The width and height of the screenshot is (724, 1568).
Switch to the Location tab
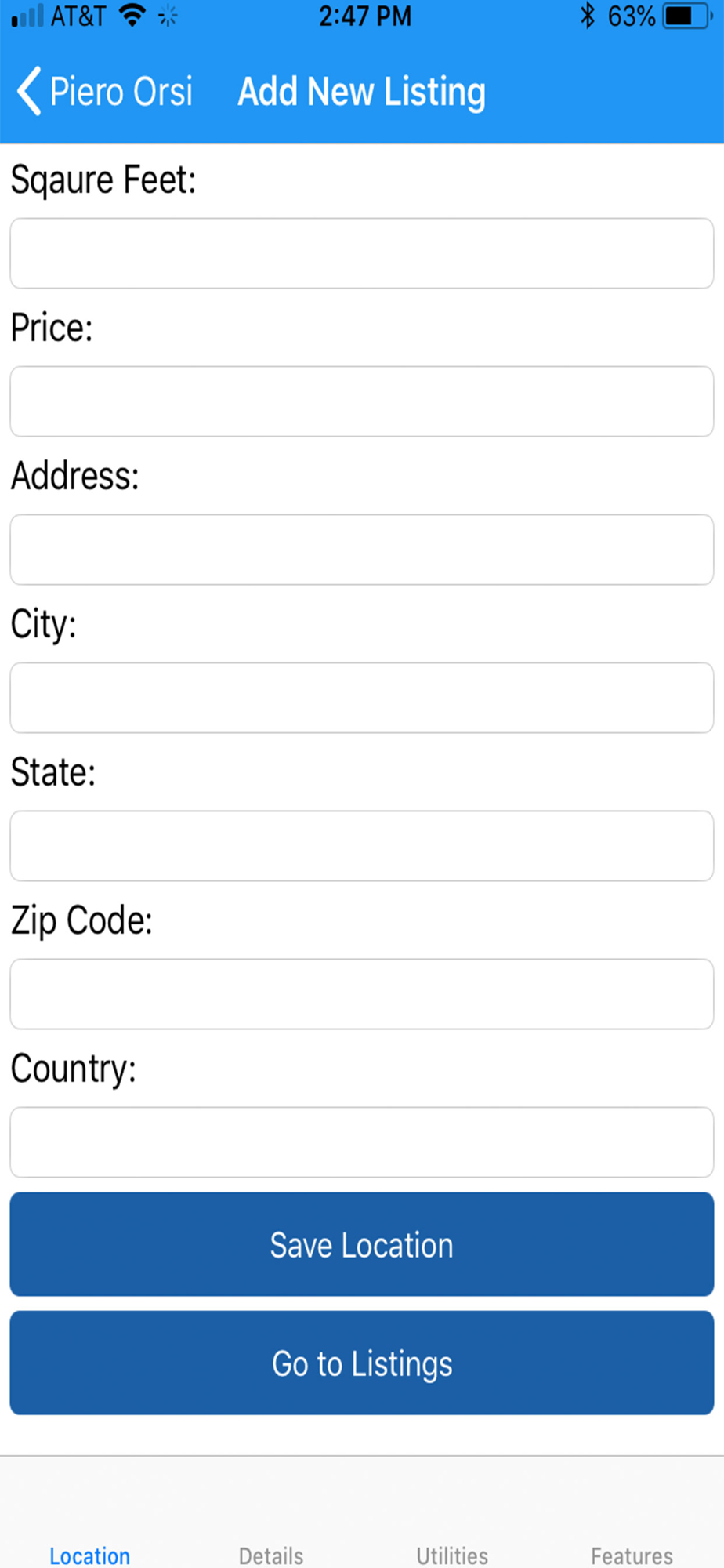tap(90, 1555)
